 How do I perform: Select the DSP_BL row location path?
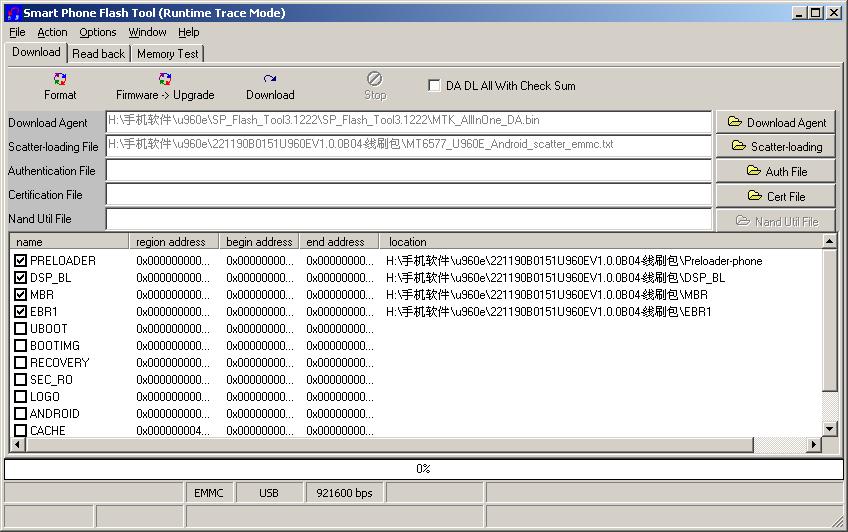555,278
